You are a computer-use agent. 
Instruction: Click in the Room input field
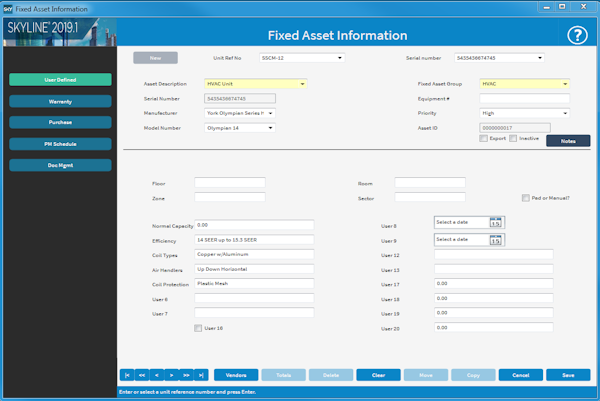pyautogui.click(x=430, y=183)
